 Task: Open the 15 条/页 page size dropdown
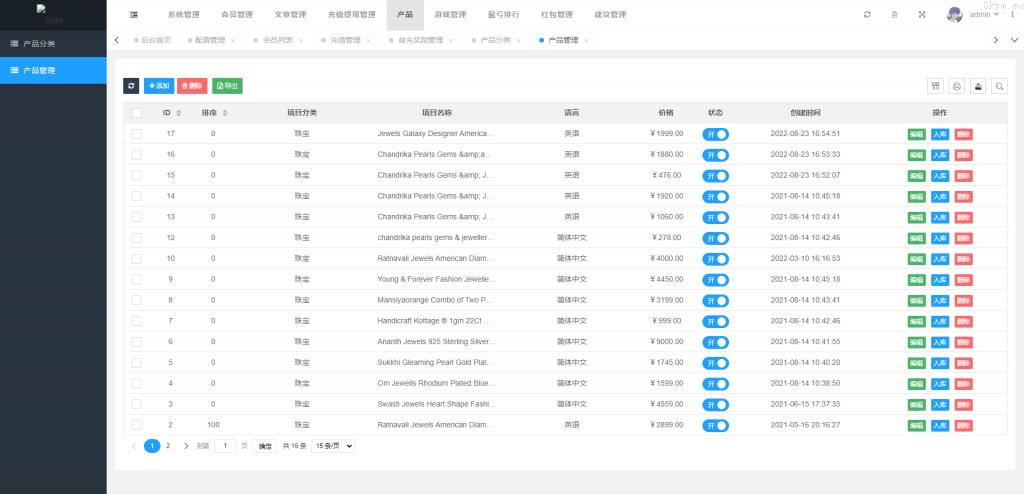[x=333, y=446]
